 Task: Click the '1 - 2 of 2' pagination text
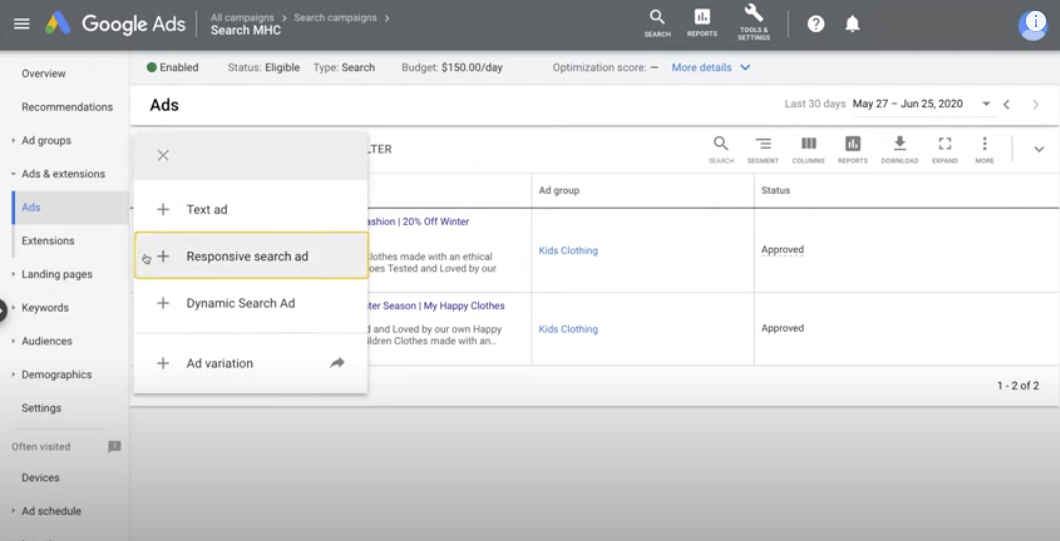(x=1017, y=385)
